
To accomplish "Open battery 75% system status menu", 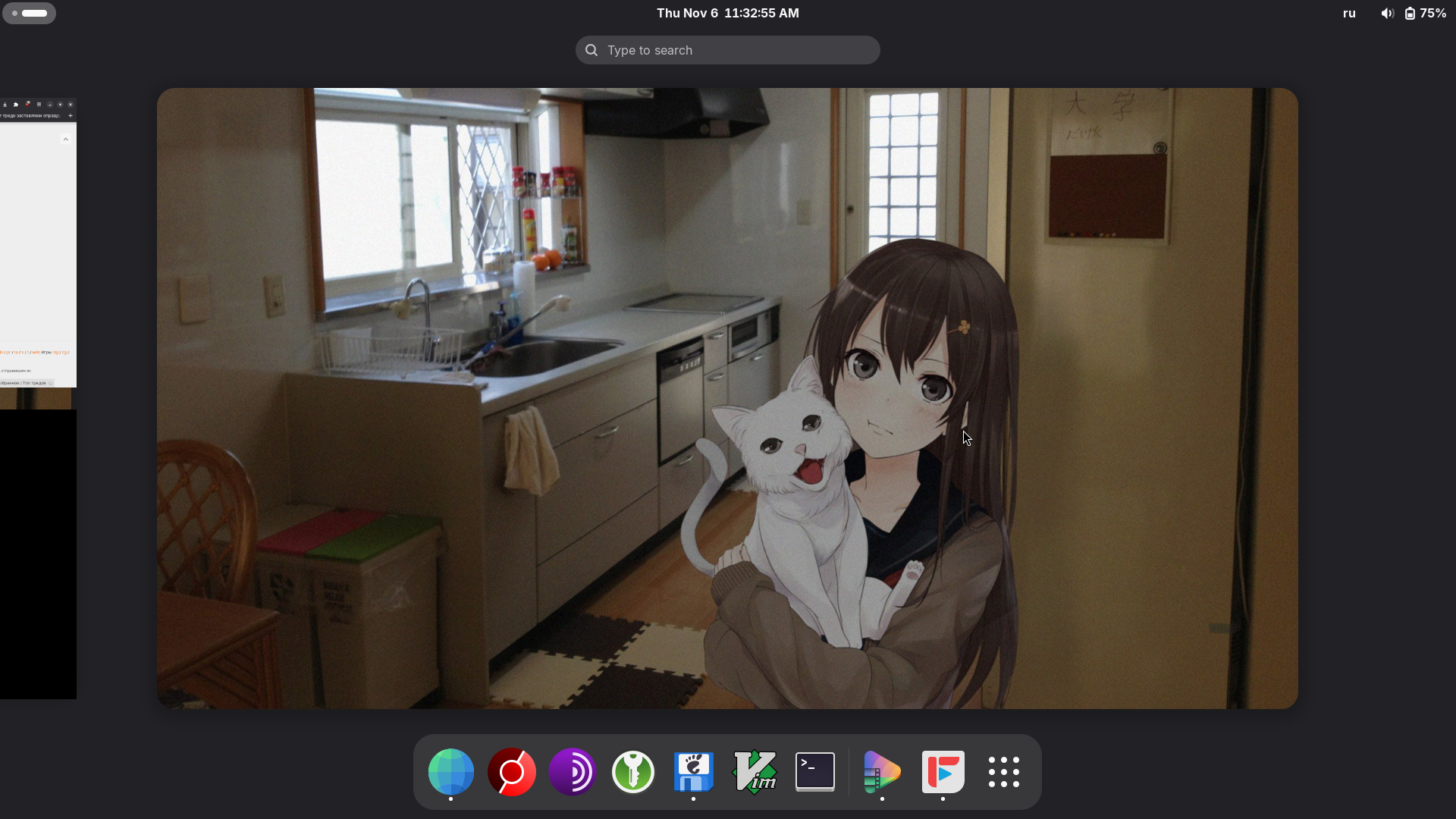I will coord(1426,13).
